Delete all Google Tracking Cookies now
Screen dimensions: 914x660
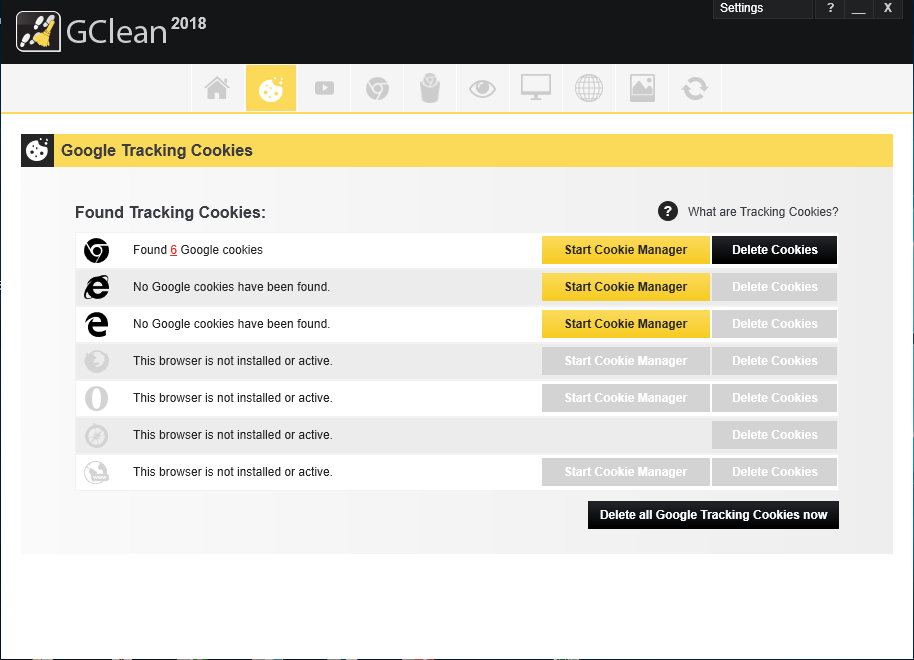[713, 515]
